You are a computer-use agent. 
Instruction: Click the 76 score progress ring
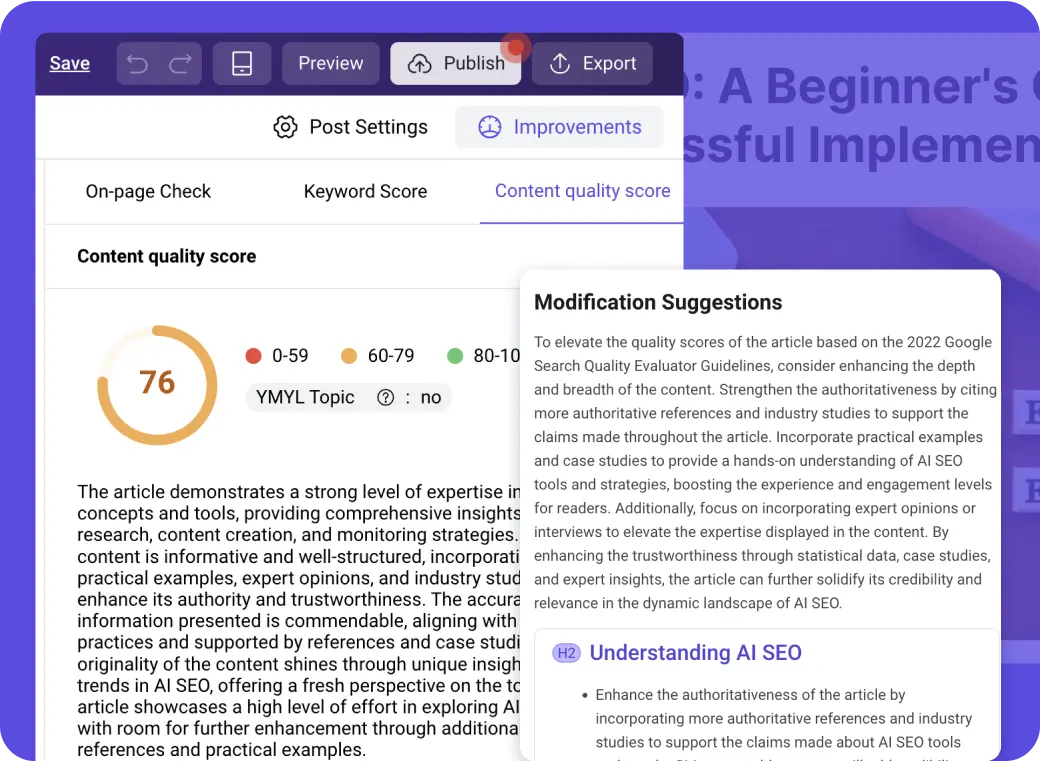pyautogui.click(x=157, y=384)
